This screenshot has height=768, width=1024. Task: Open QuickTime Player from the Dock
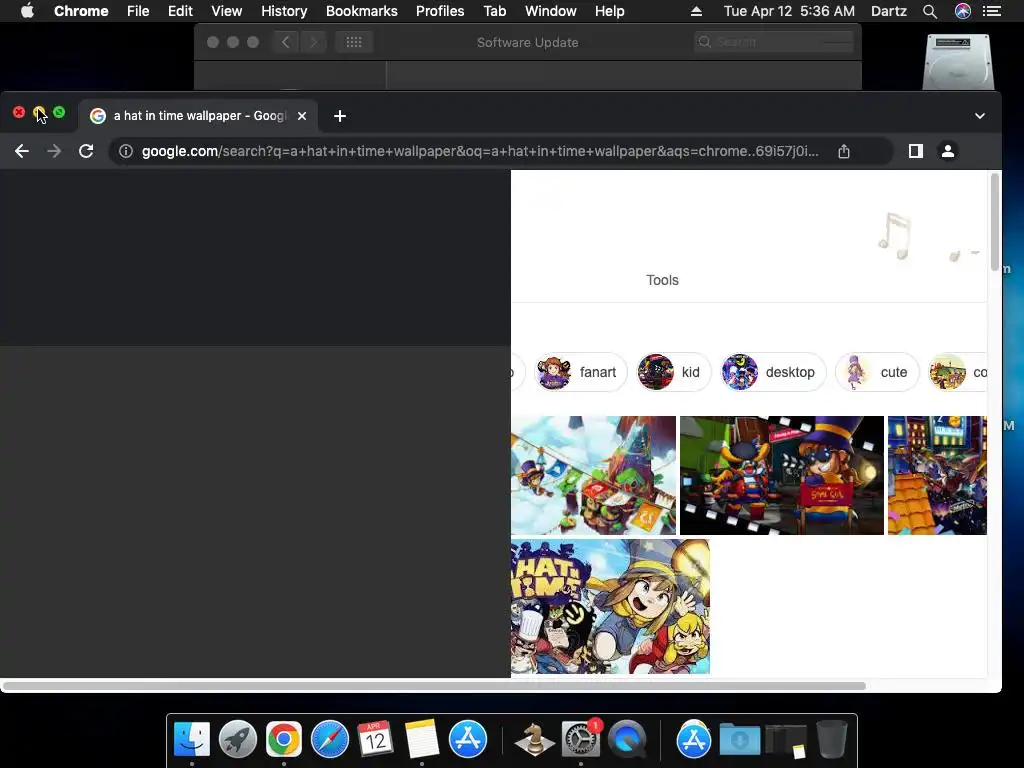tap(627, 739)
